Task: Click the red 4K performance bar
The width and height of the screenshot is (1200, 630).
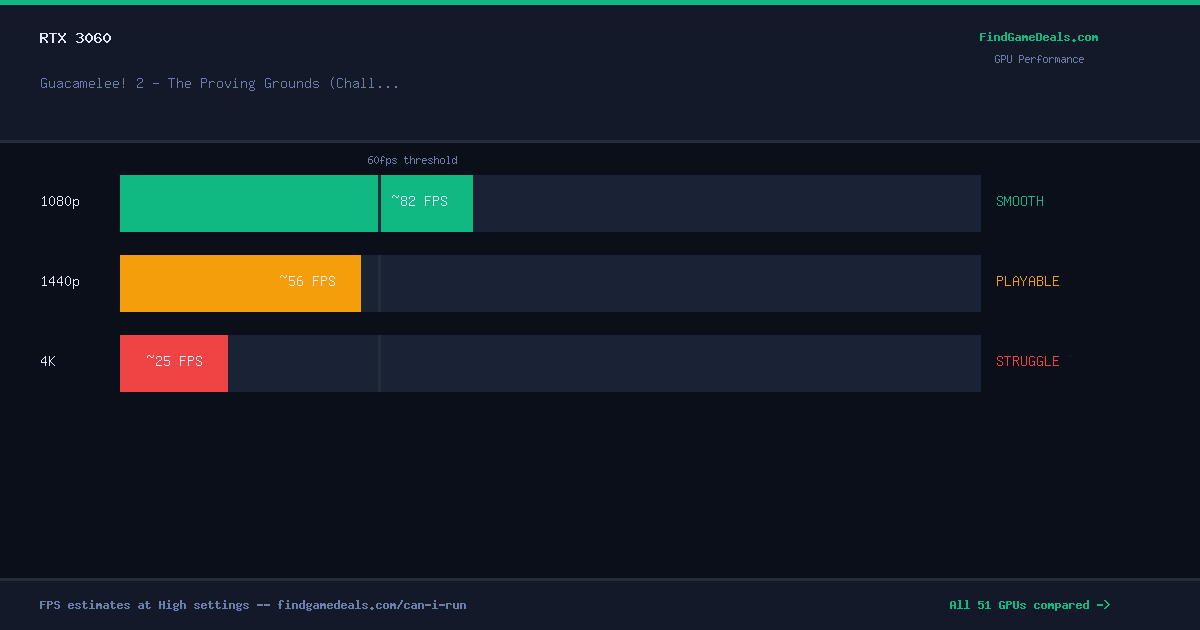Action: point(174,363)
